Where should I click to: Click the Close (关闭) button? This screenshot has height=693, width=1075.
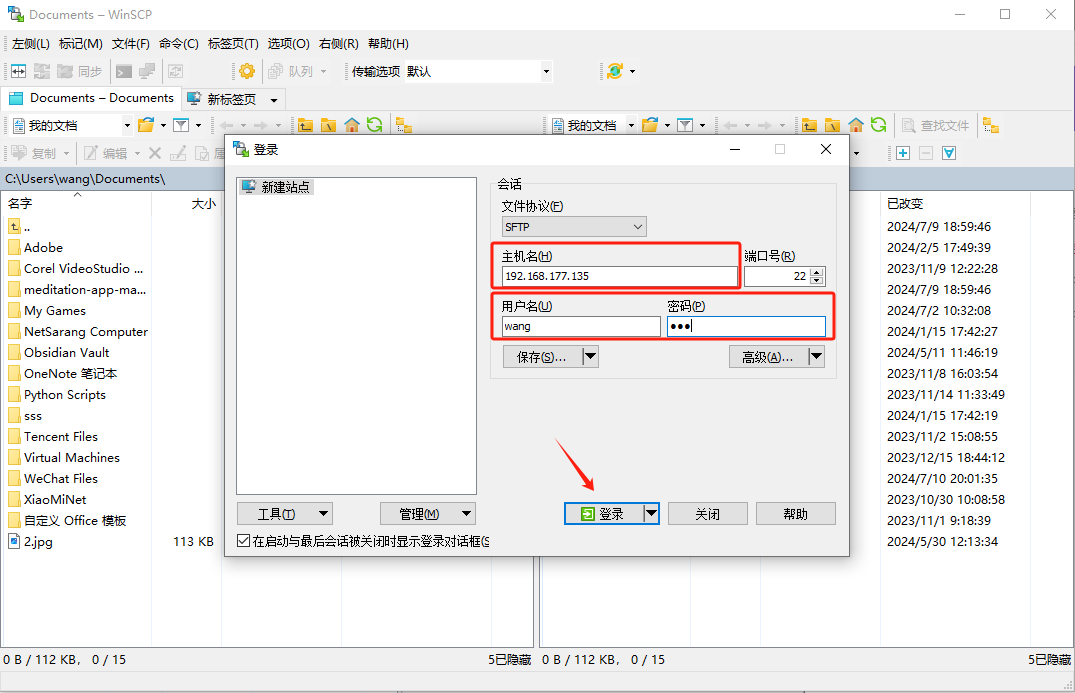click(x=708, y=513)
